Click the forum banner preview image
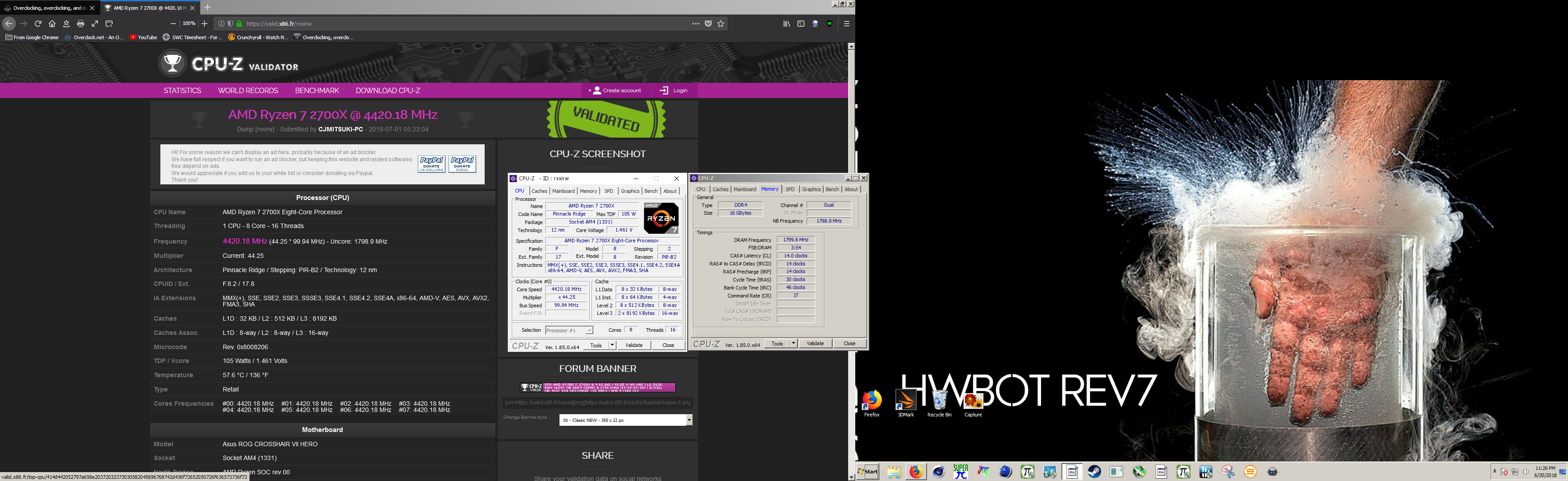 coord(598,387)
